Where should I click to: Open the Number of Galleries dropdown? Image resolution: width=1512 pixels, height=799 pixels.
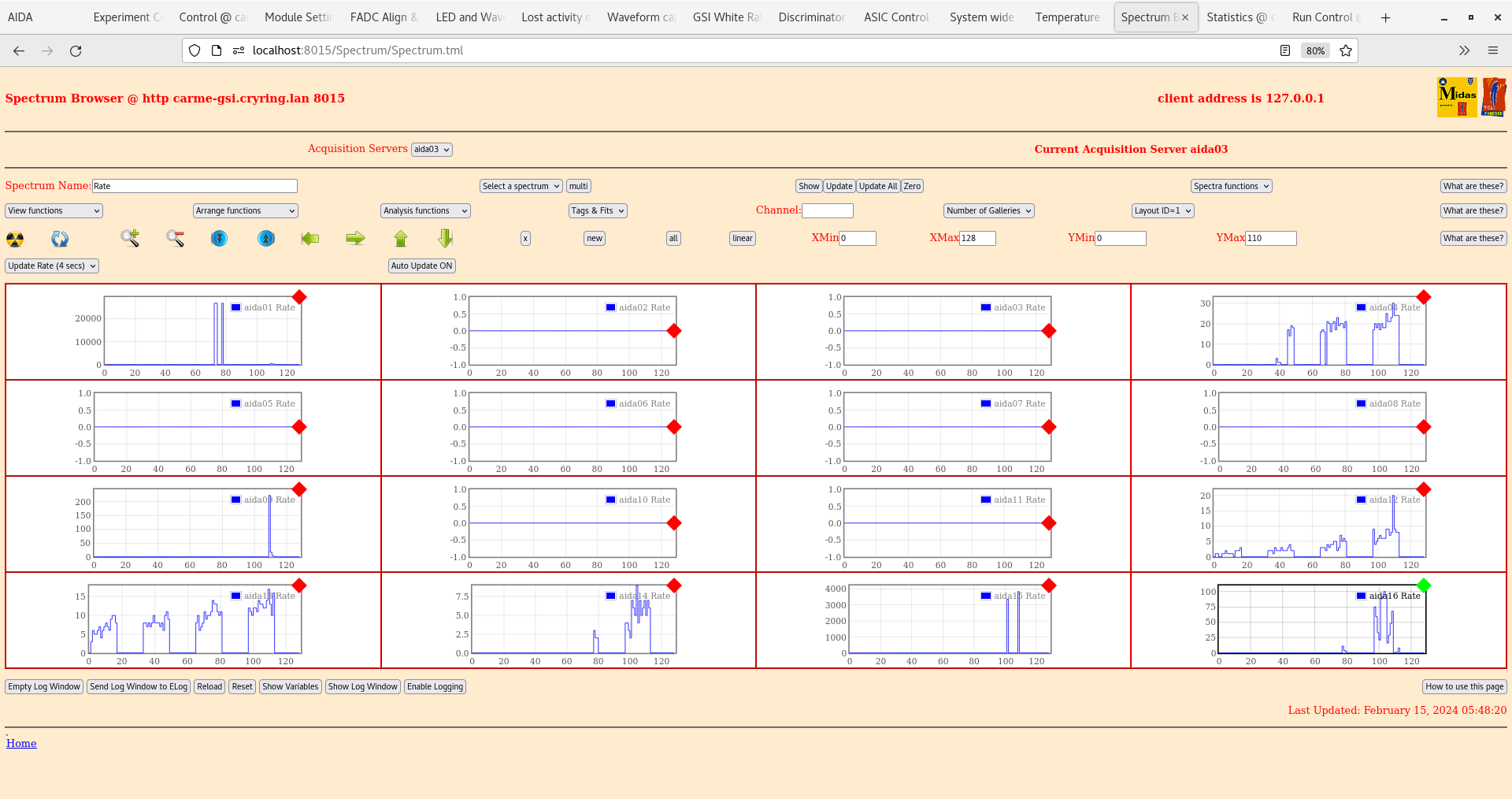pyautogui.click(x=988, y=211)
